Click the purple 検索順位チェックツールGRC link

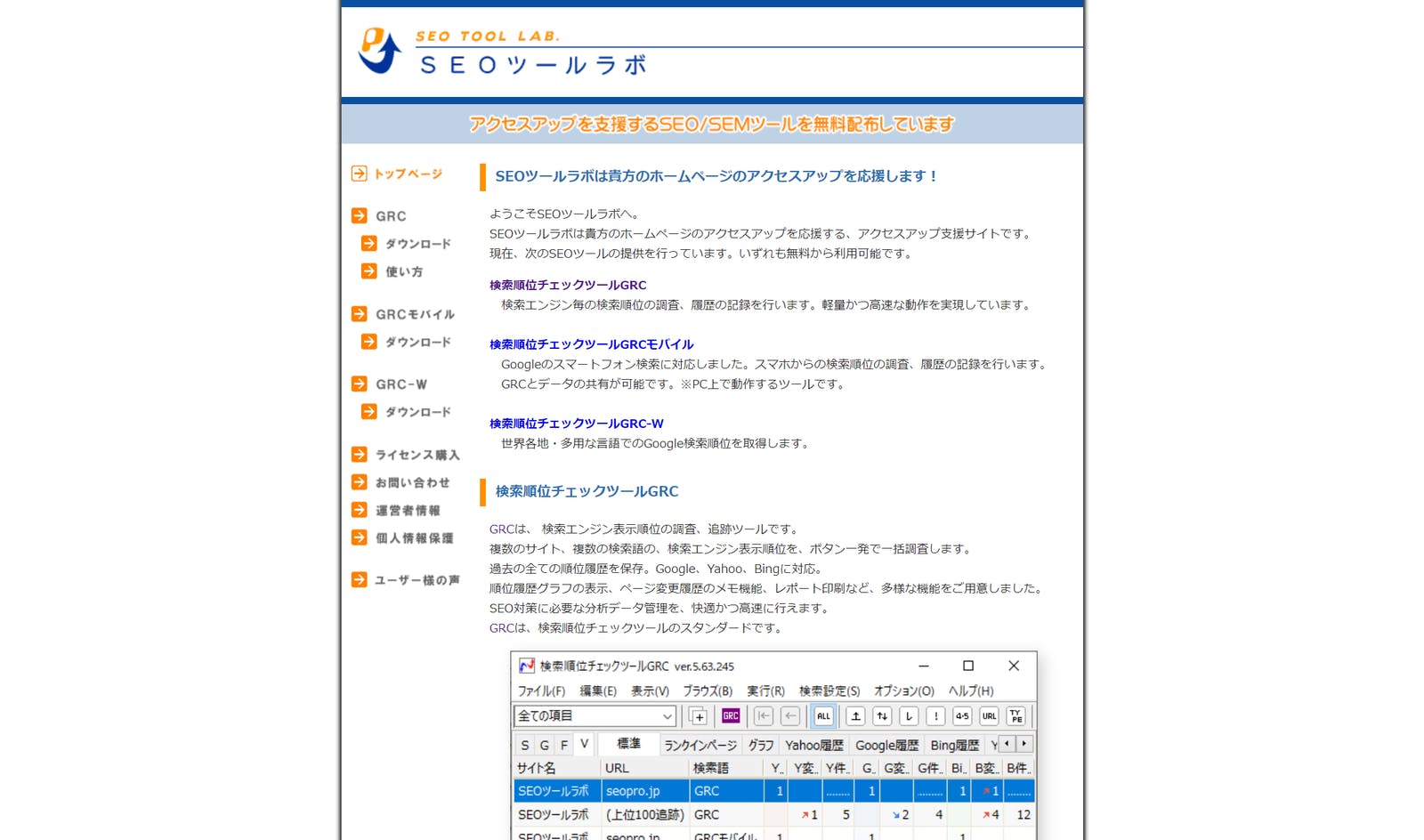coord(568,285)
